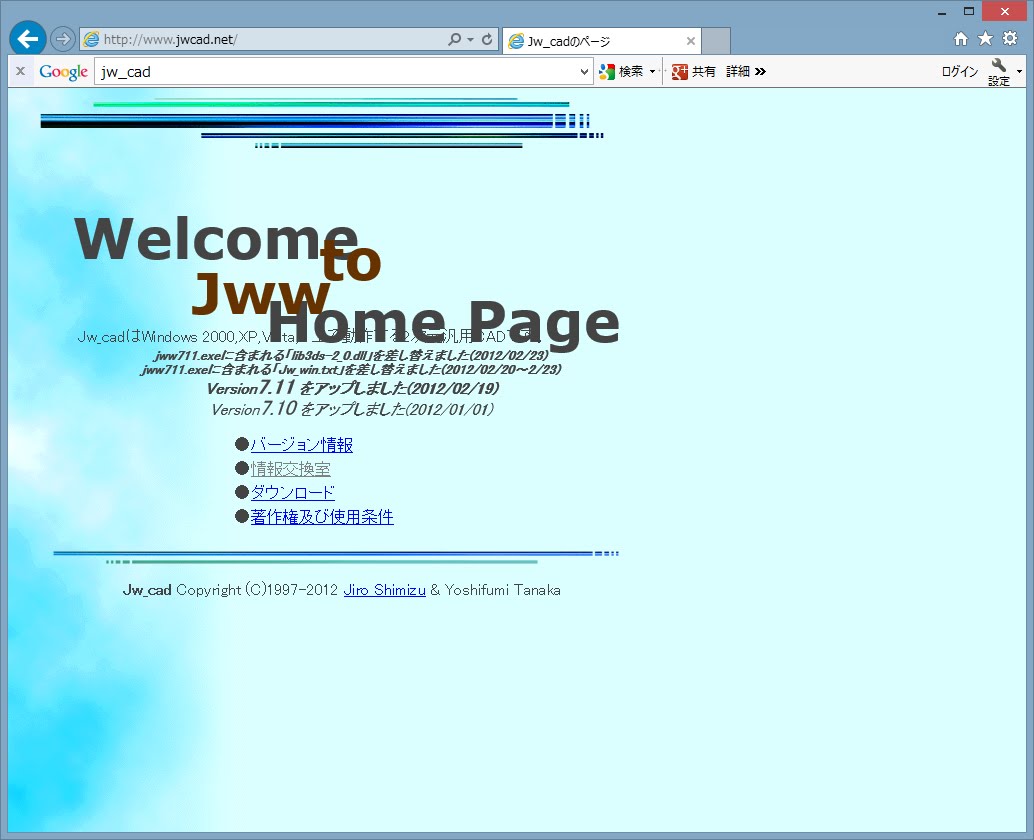Go back with the browser Back arrow
Screen dimensions: 1034x840
[28, 39]
